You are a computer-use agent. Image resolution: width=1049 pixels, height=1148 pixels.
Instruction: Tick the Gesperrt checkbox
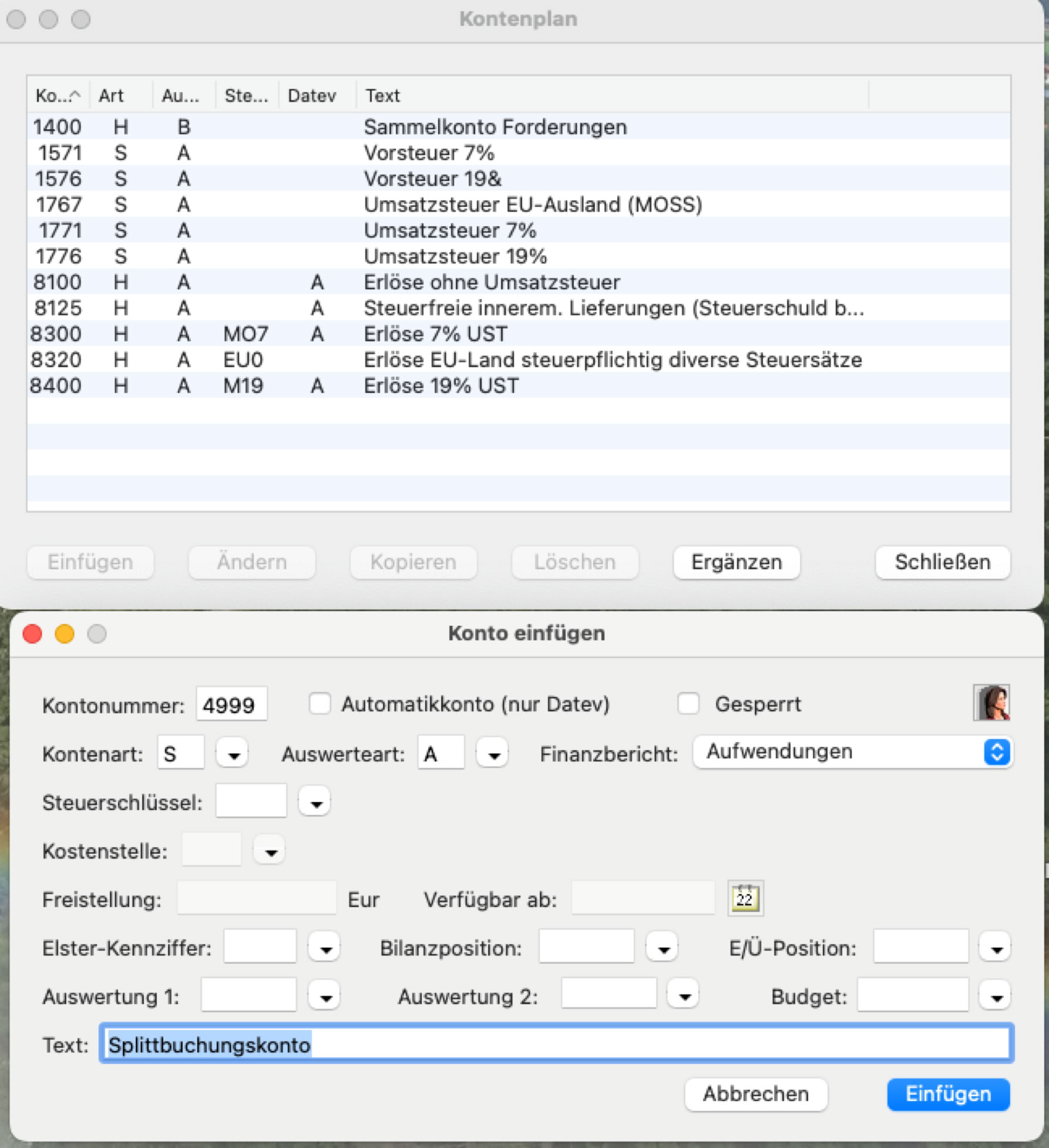[688, 703]
